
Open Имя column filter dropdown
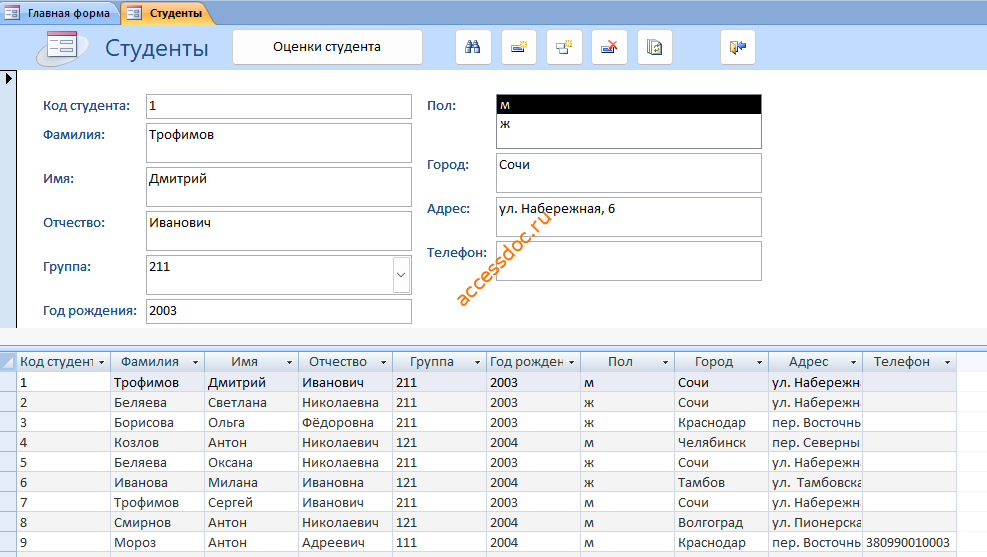click(290, 363)
